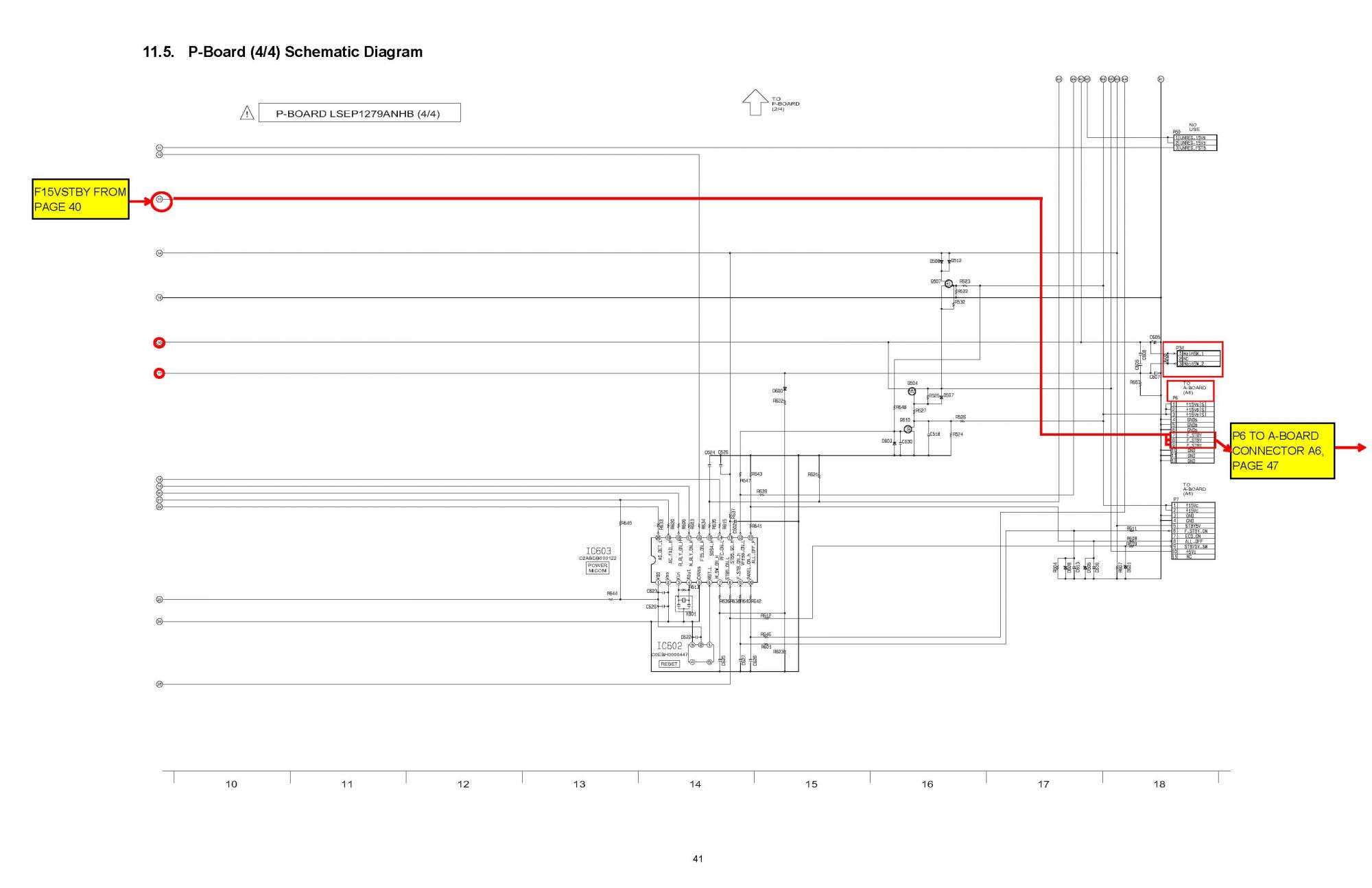Select the F15VSTBY FROM PAGE 40 note

click(80, 199)
